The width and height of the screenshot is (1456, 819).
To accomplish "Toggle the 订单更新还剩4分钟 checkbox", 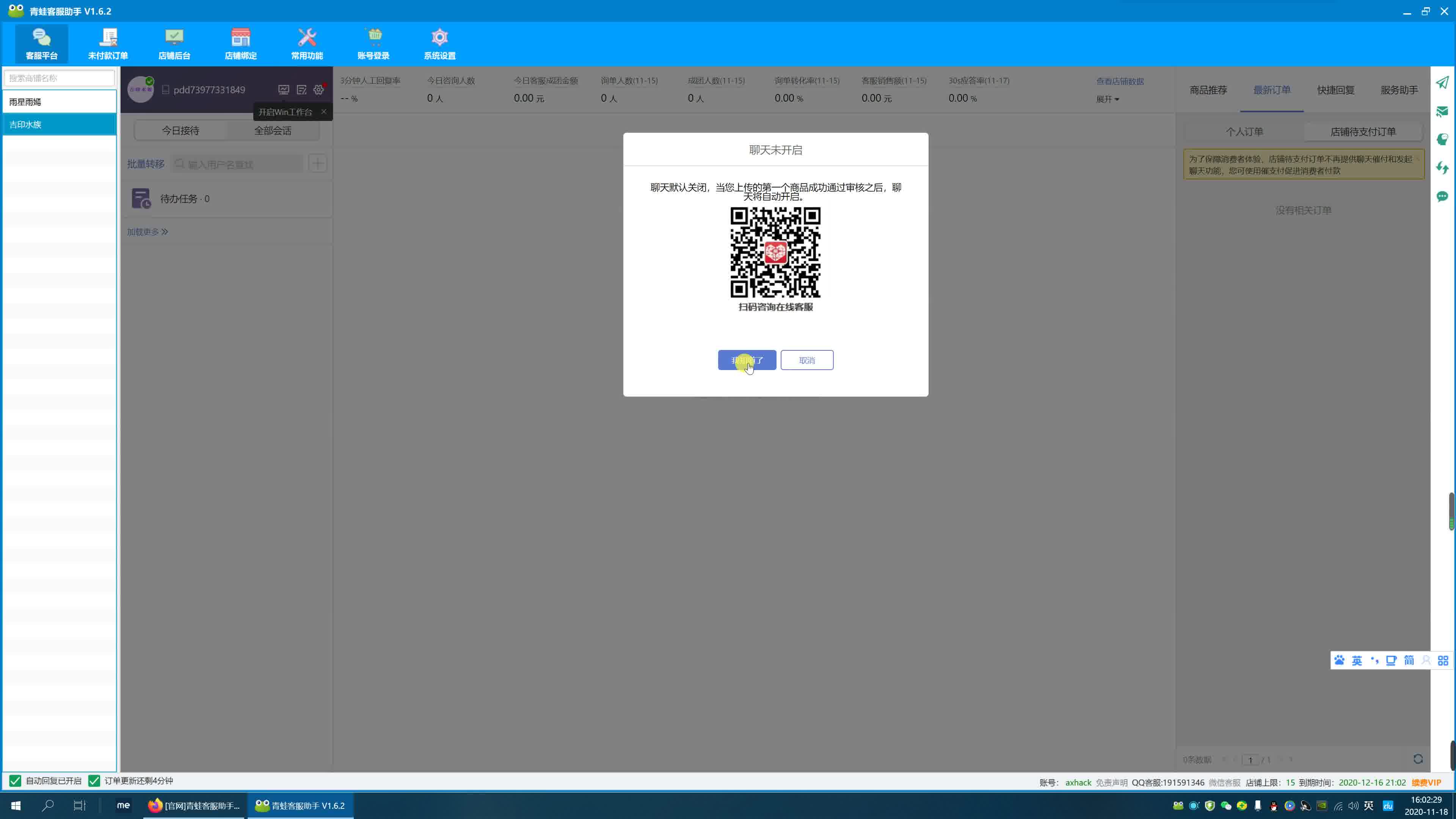I will (x=94, y=781).
